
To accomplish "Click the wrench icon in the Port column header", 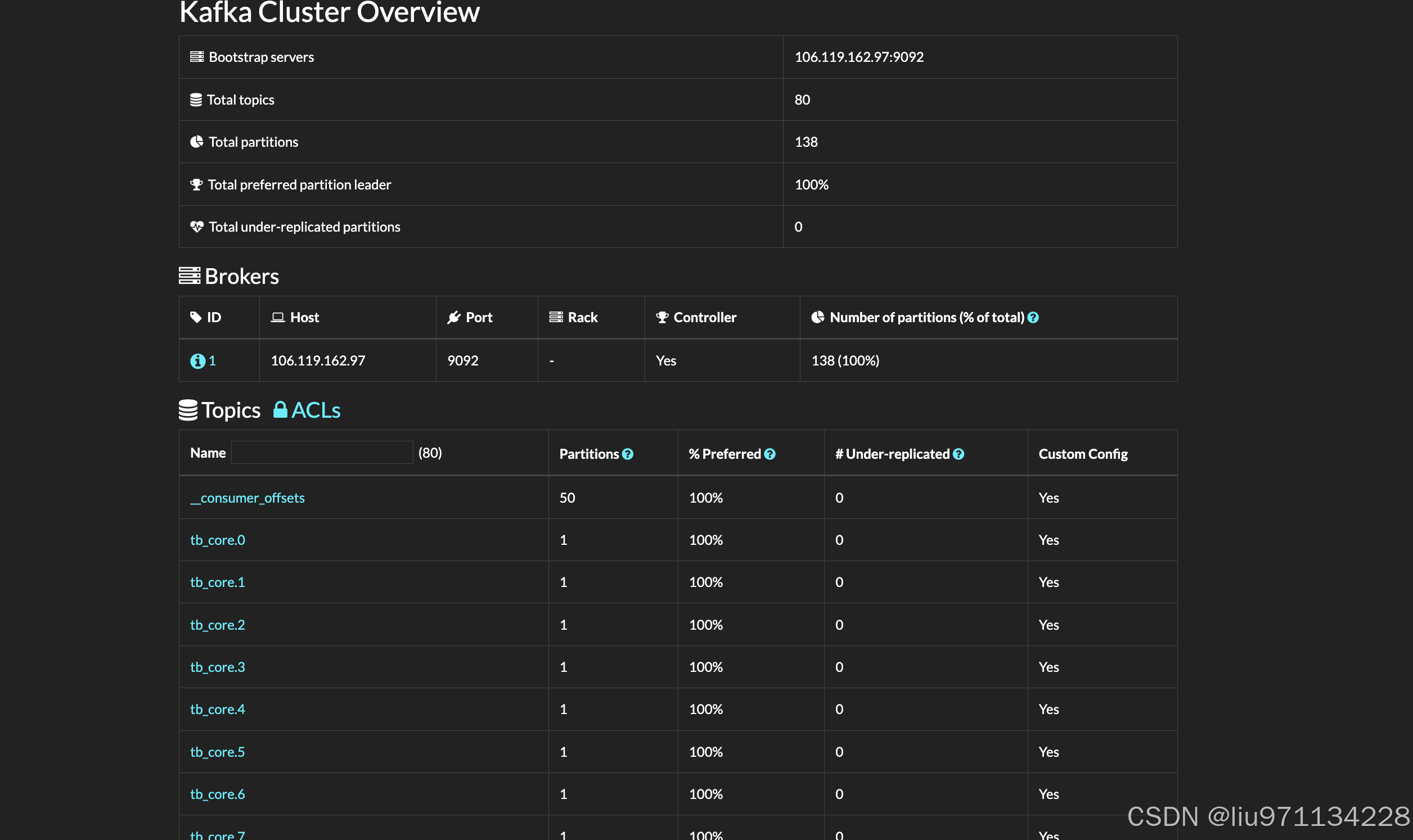I will coord(454,317).
